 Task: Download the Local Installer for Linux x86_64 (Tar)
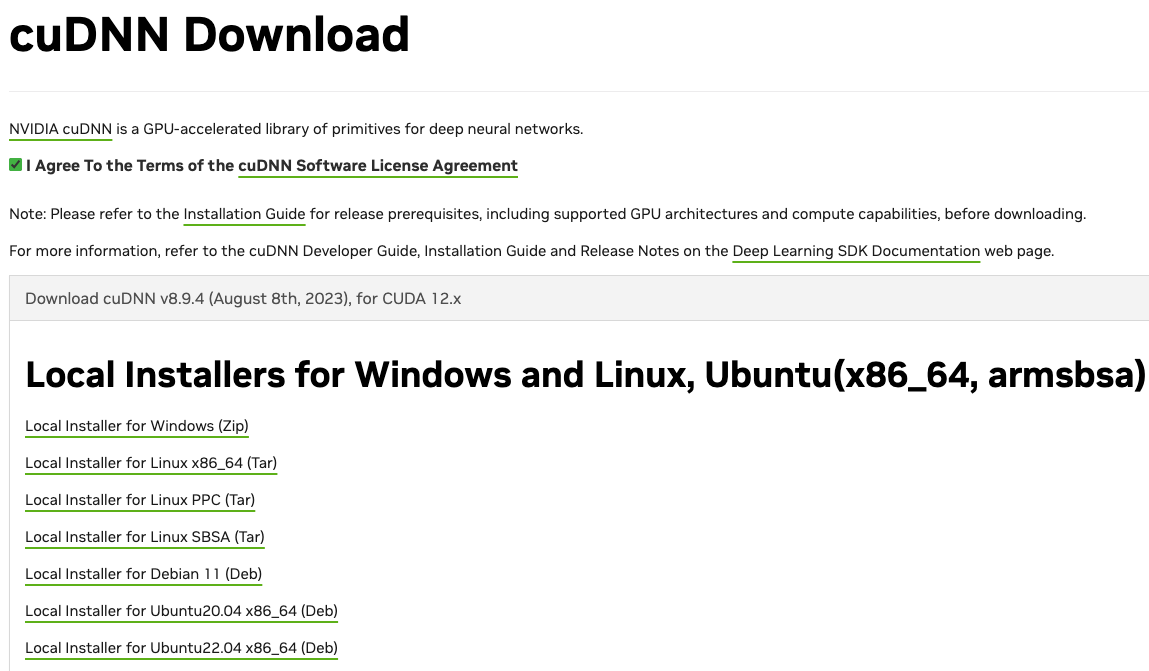(x=150, y=463)
